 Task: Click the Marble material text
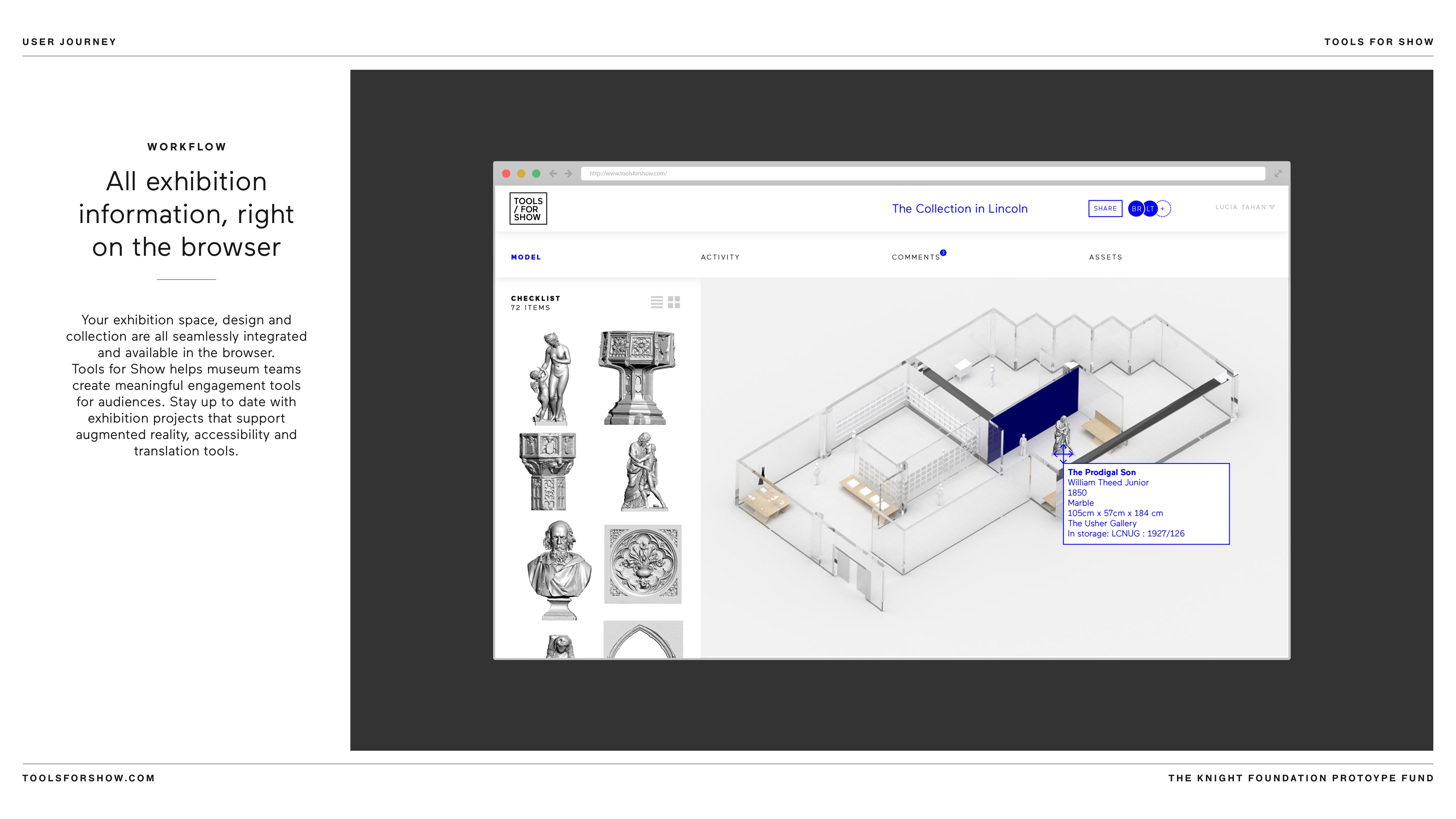[1081, 503]
